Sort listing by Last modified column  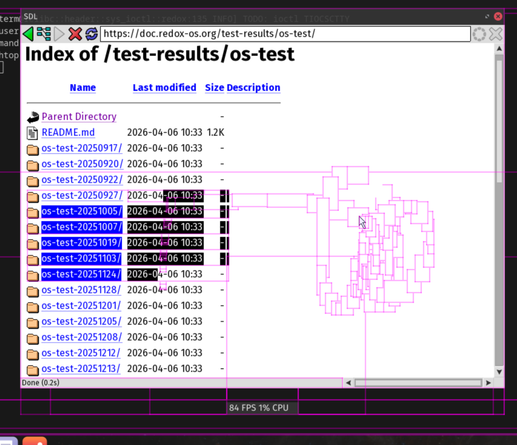point(164,88)
